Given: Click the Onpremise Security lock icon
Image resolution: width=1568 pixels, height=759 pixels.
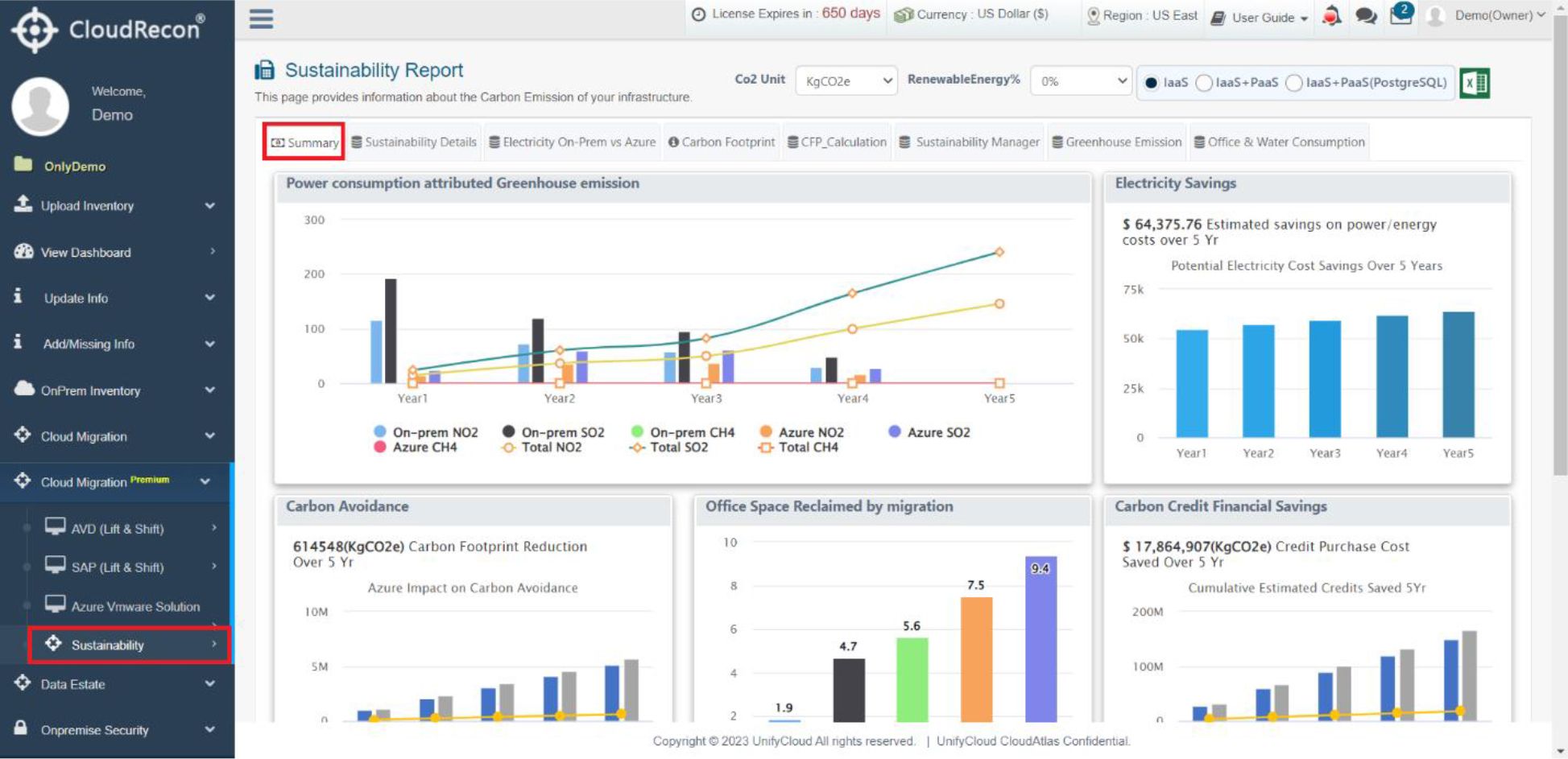Looking at the screenshot, I should pos(21,728).
